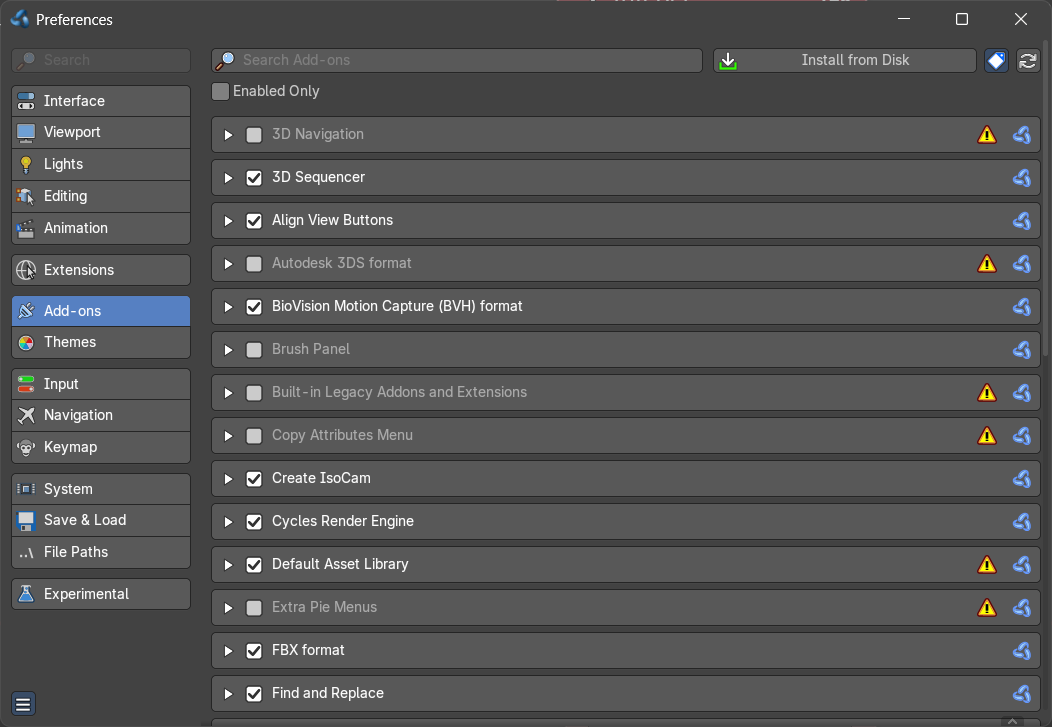Expand the Align View Buttons add-on details
1052x727 pixels.
(x=228, y=221)
